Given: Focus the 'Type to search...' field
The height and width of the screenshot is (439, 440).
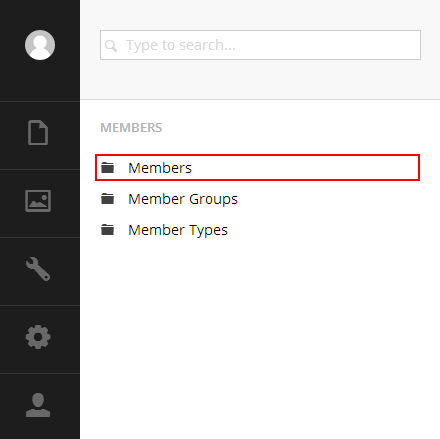Looking at the screenshot, I should tap(260, 45).
